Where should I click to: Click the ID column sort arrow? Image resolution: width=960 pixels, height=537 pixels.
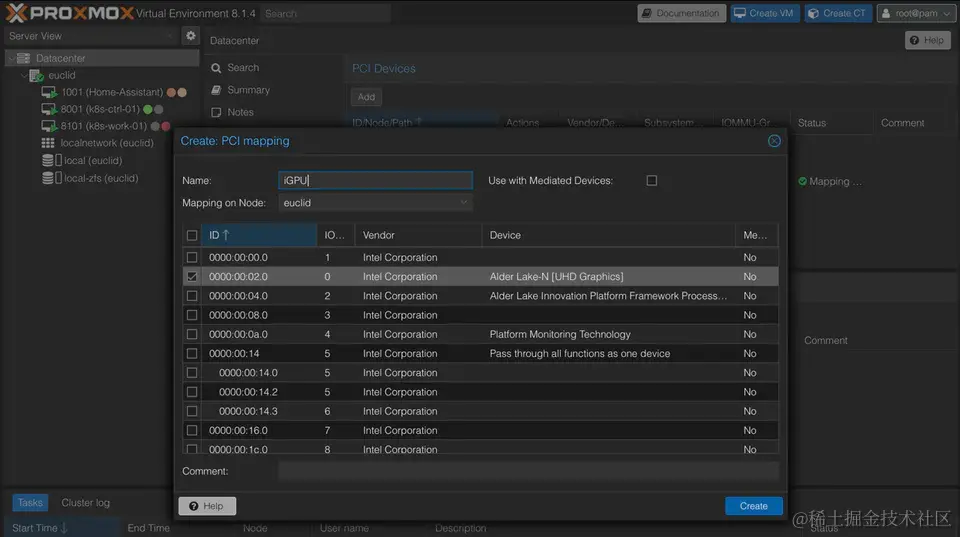pyautogui.click(x=226, y=235)
